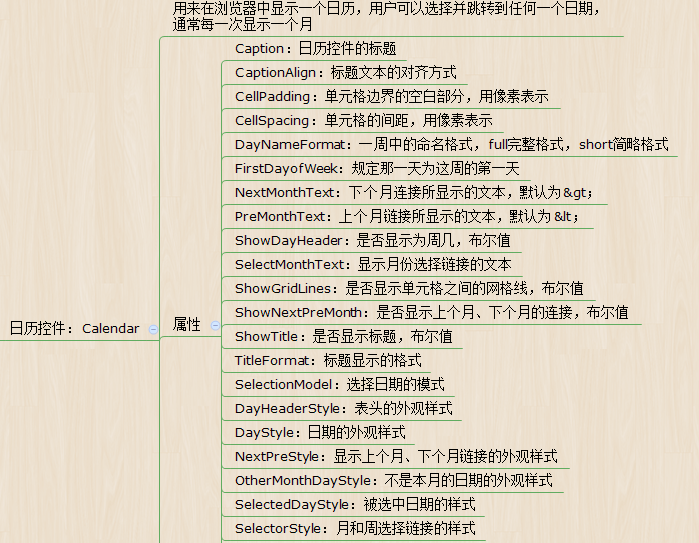Select the NextMonthText property node
The width and height of the screenshot is (699, 543).
coord(414,193)
